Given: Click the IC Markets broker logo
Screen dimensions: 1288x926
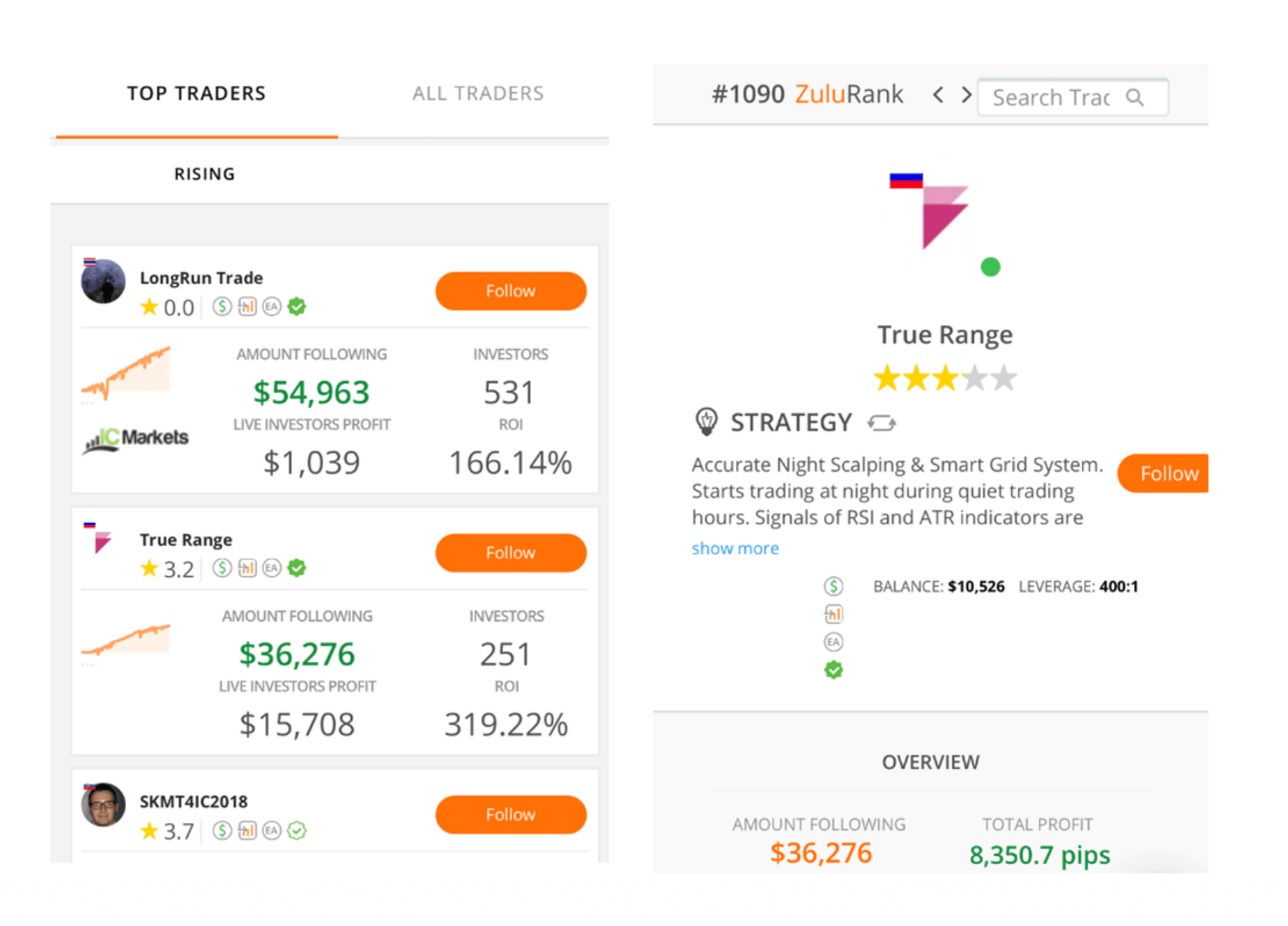Looking at the screenshot, I should (135, 437).
